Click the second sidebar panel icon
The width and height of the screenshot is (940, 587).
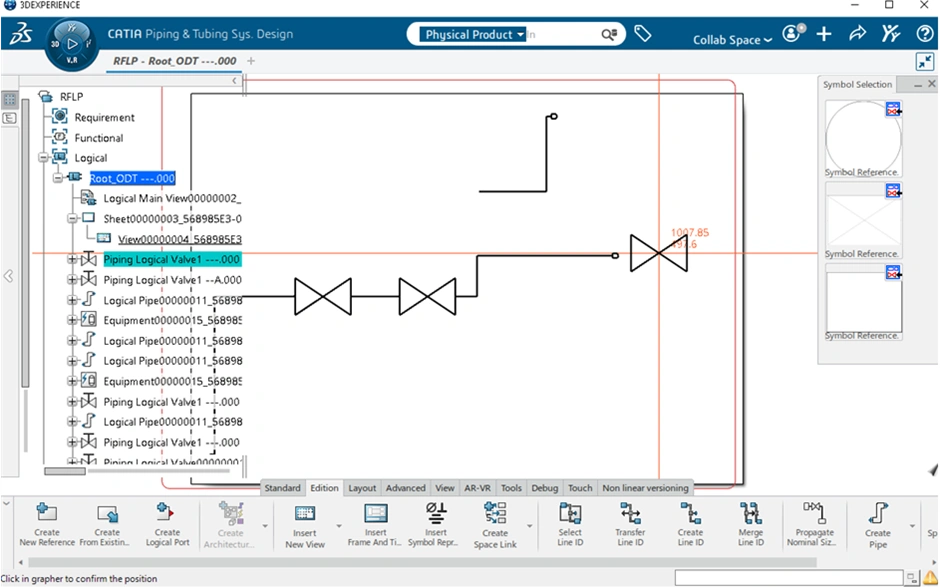point(10,118)
